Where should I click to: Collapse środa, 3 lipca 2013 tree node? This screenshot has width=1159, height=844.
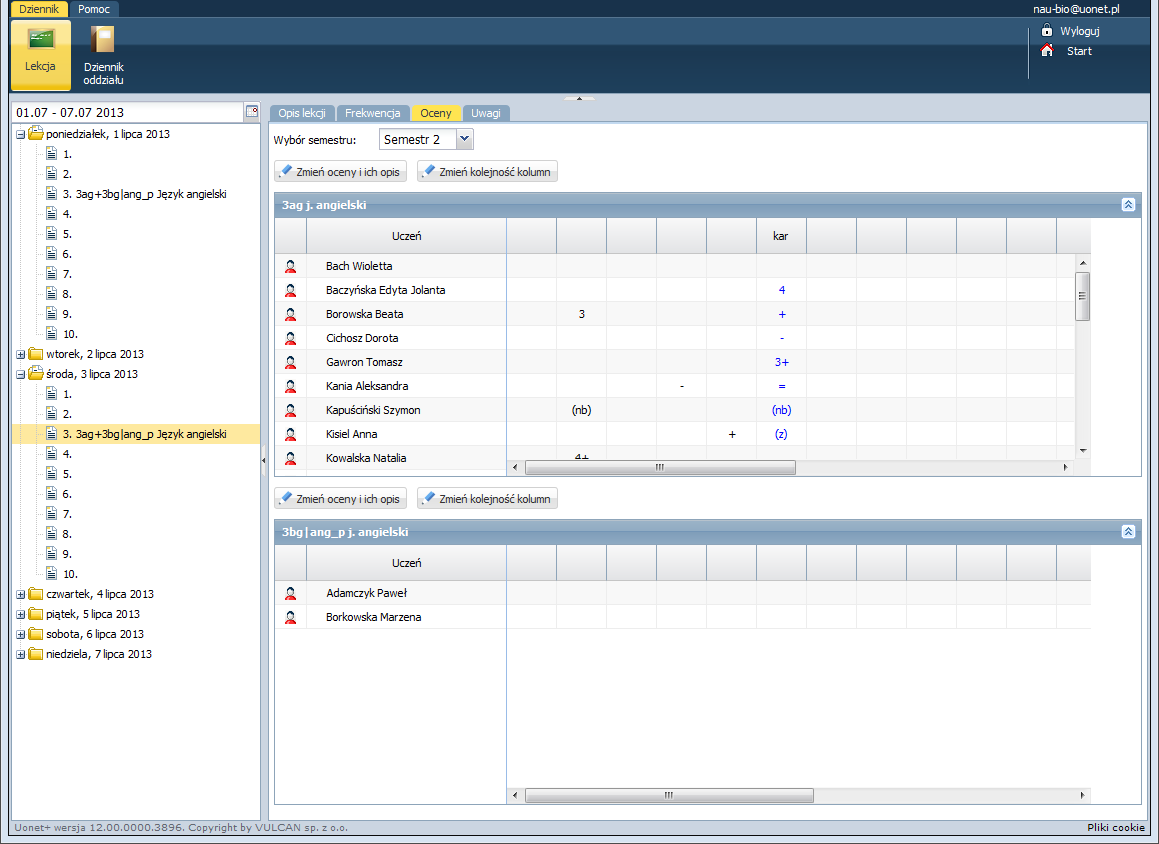(21, 375)
